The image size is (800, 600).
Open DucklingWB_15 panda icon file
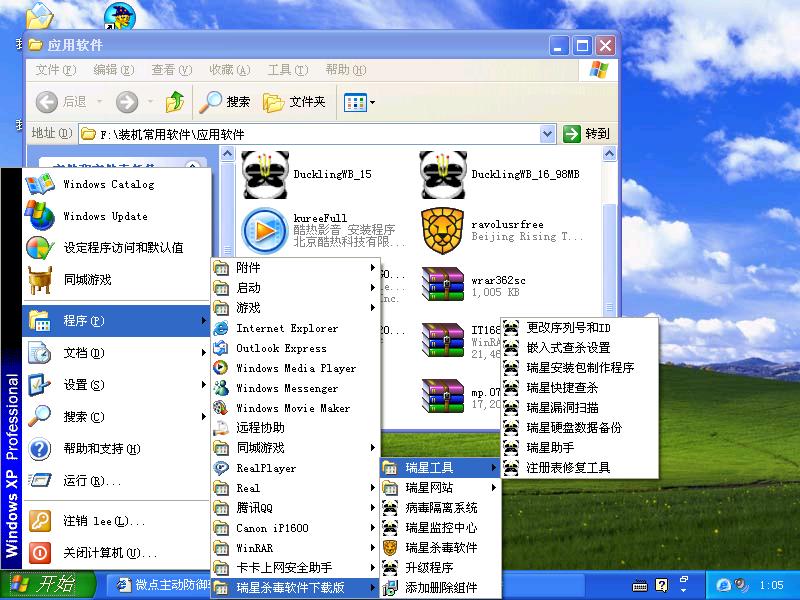click(265, 174)
